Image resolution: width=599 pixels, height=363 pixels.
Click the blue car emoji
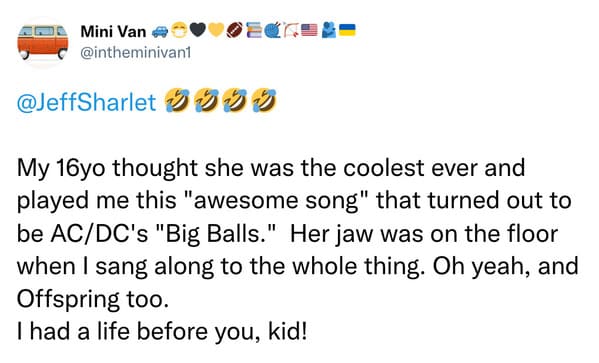(160, 32)
